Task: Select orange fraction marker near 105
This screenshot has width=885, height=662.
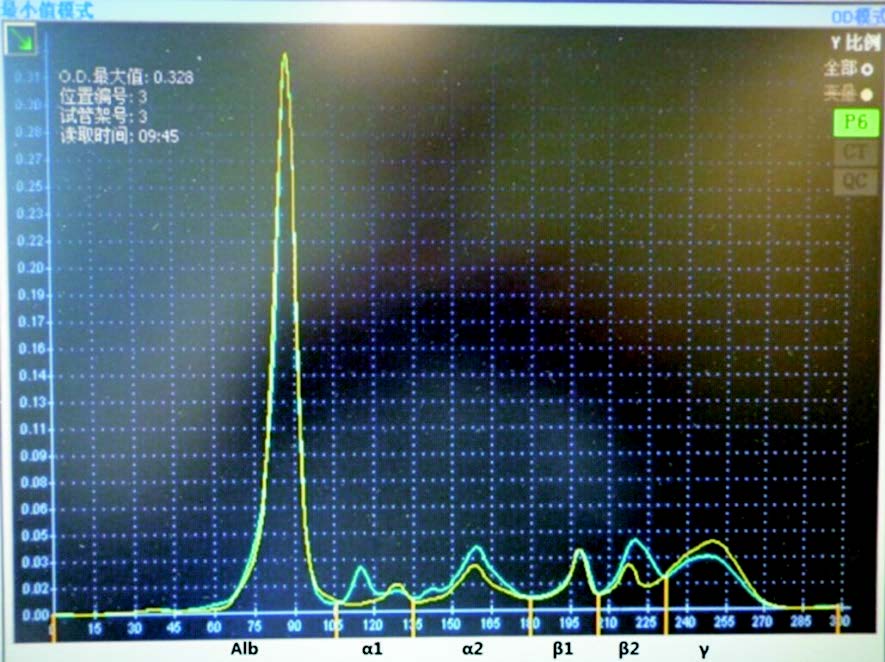Action: point(337,619)
